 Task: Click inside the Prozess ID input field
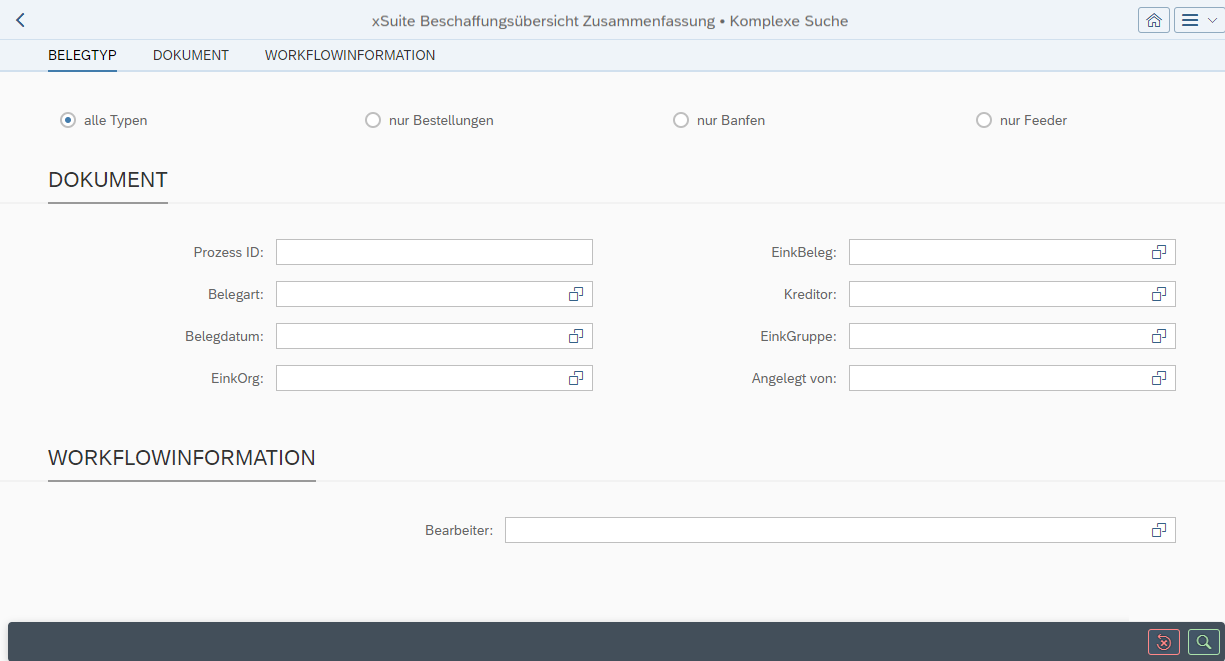pyautogui.click(x=433, y=251)
